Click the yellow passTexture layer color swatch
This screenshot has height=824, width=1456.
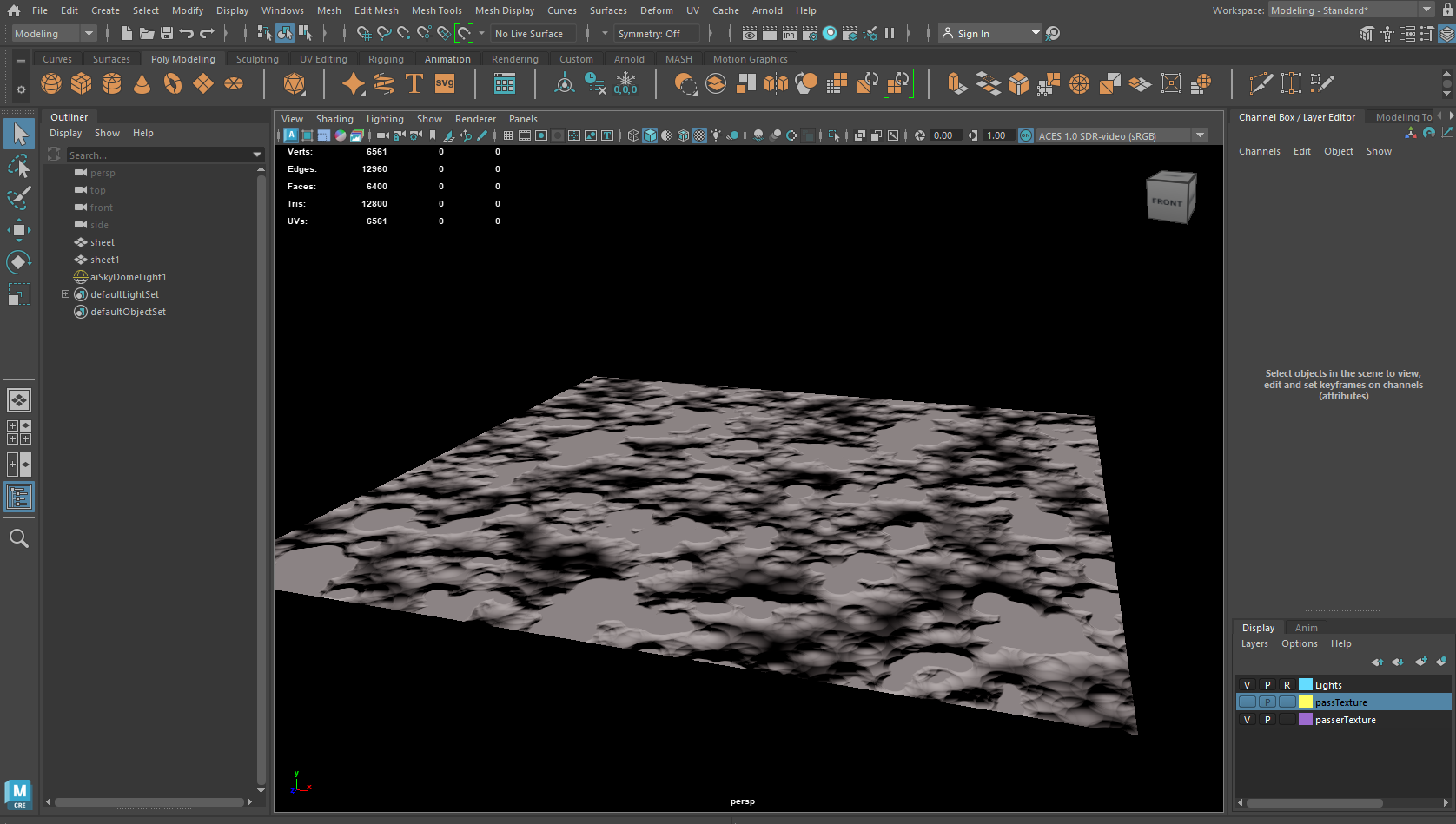click(1305, 701)
